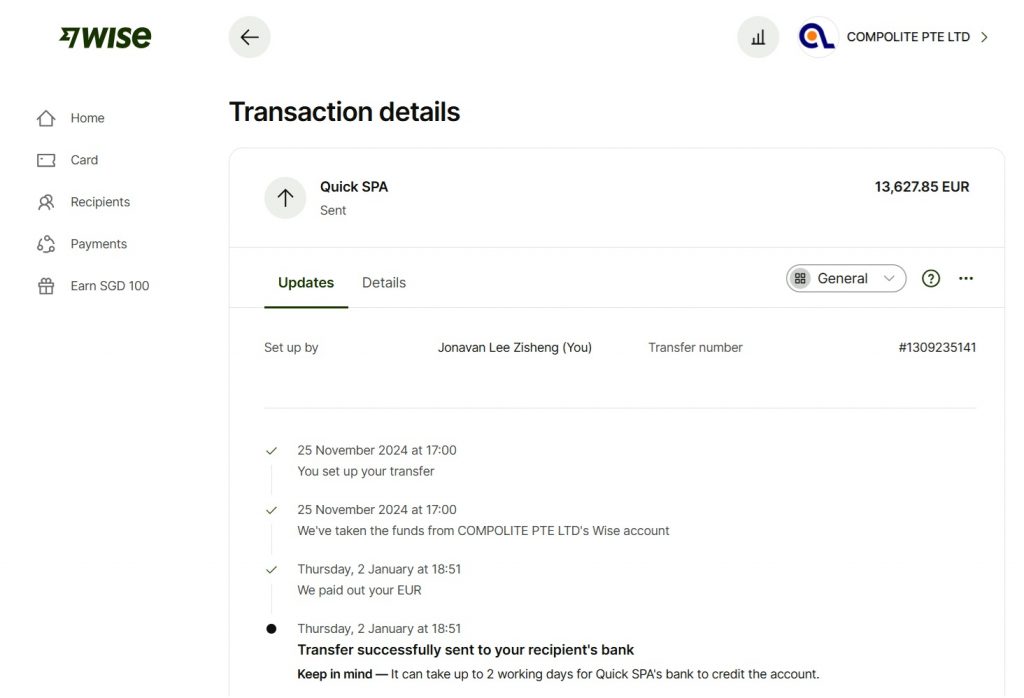This screenshot has width=1024, height=698.
Task: Click the Wise logo
Action: tap(105, 37)
